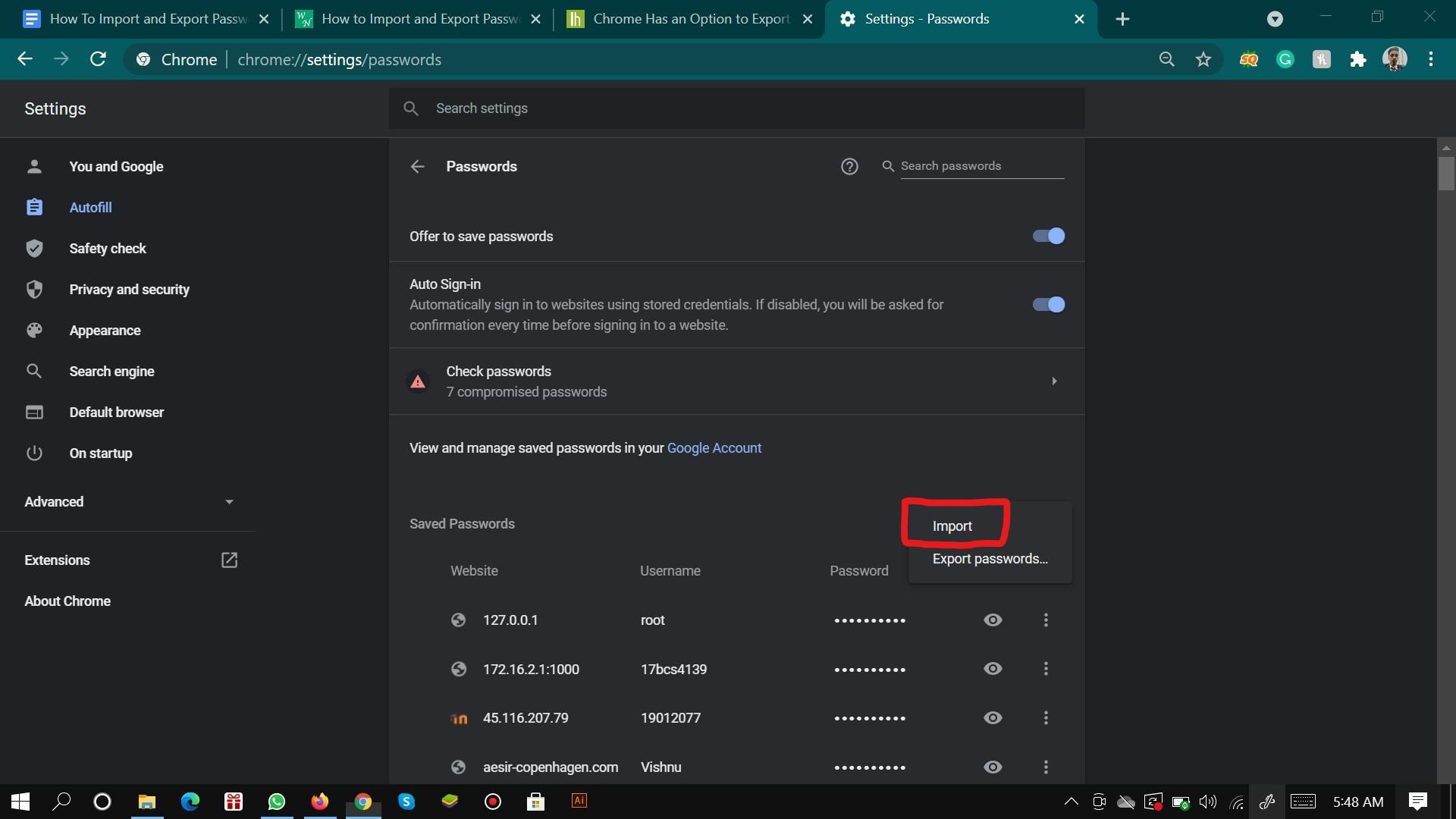This screenshot has height=819, width=1456.
Task: Disable the Offer to save passwords toggle
Action: [1049, 236]
